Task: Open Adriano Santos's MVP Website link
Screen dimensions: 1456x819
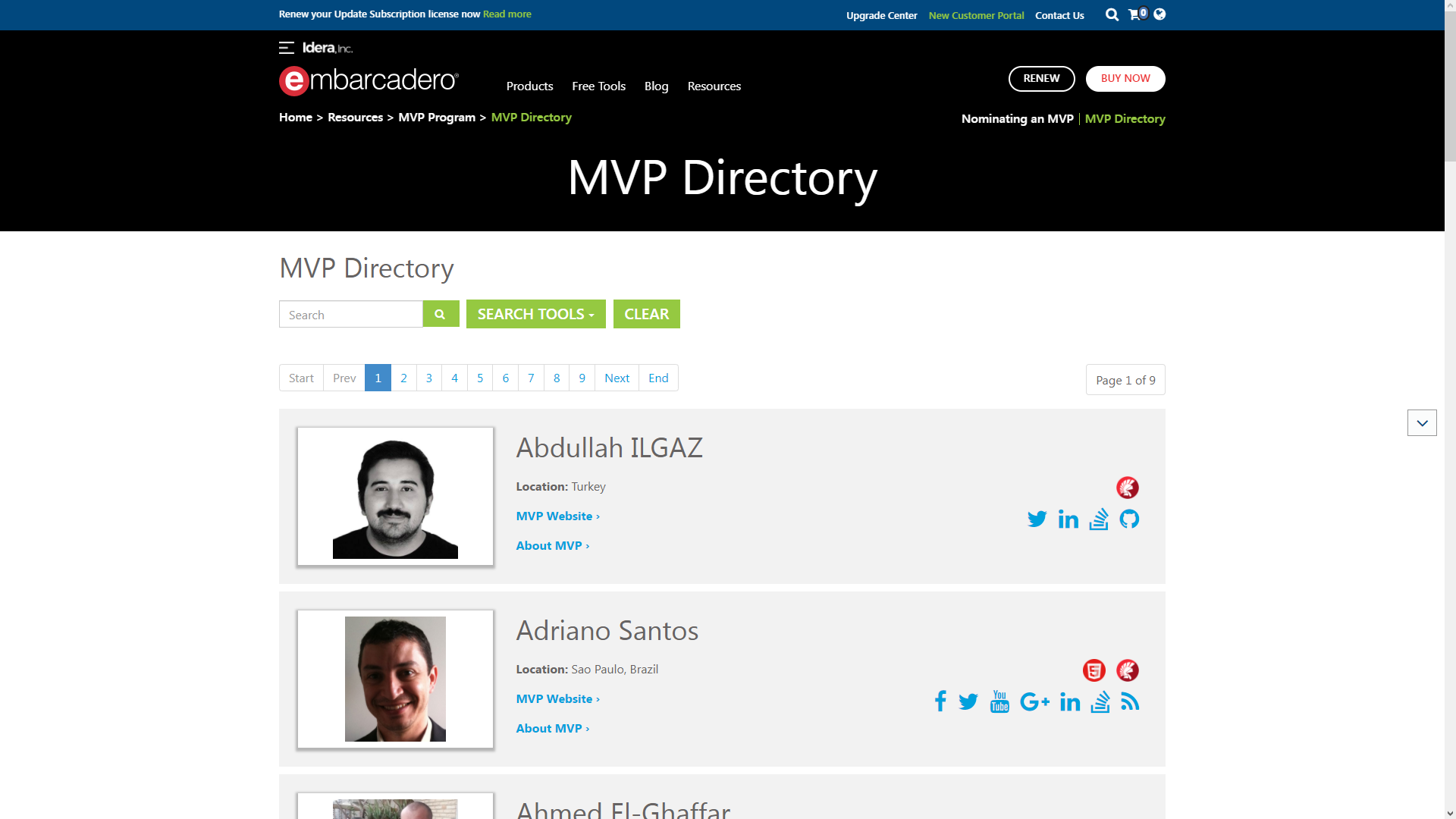Action: 558,698
